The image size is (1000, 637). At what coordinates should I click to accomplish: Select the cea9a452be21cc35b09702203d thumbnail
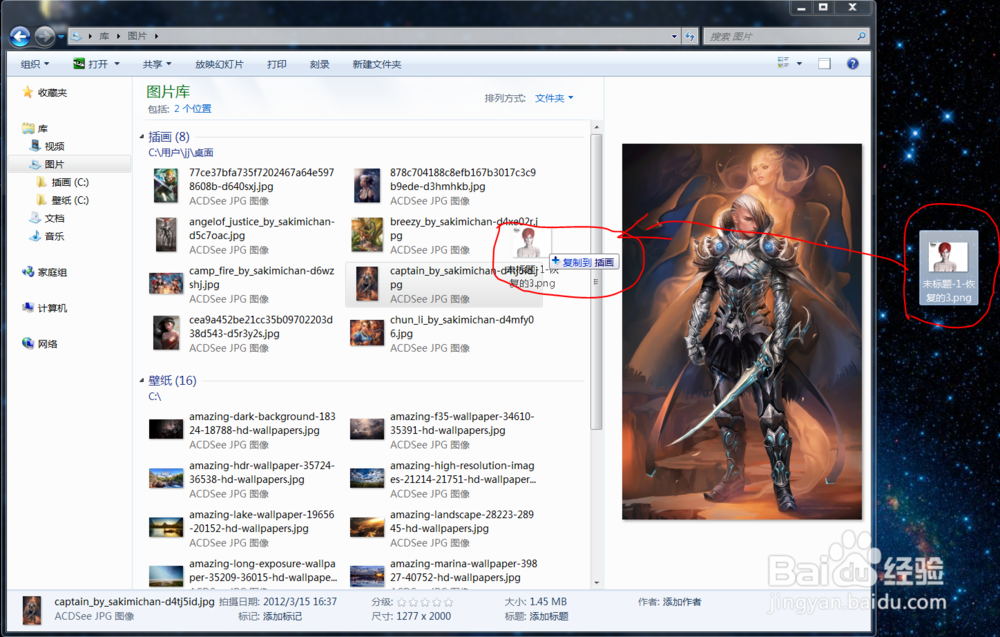coord(166,332)
